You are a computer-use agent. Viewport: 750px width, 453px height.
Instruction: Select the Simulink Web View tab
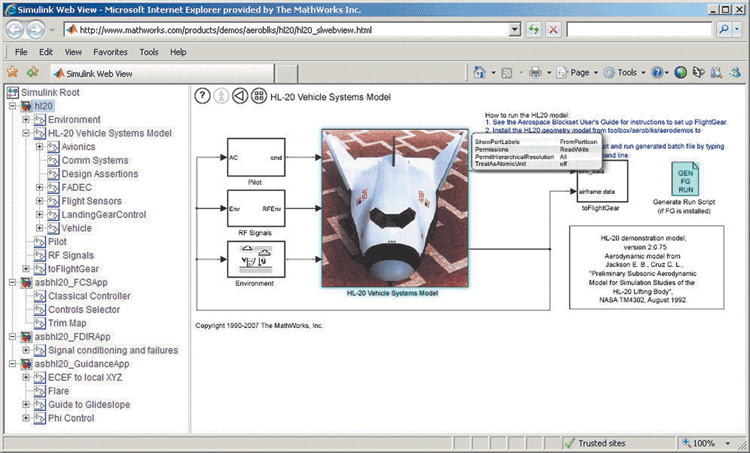(x=163, y=73)
